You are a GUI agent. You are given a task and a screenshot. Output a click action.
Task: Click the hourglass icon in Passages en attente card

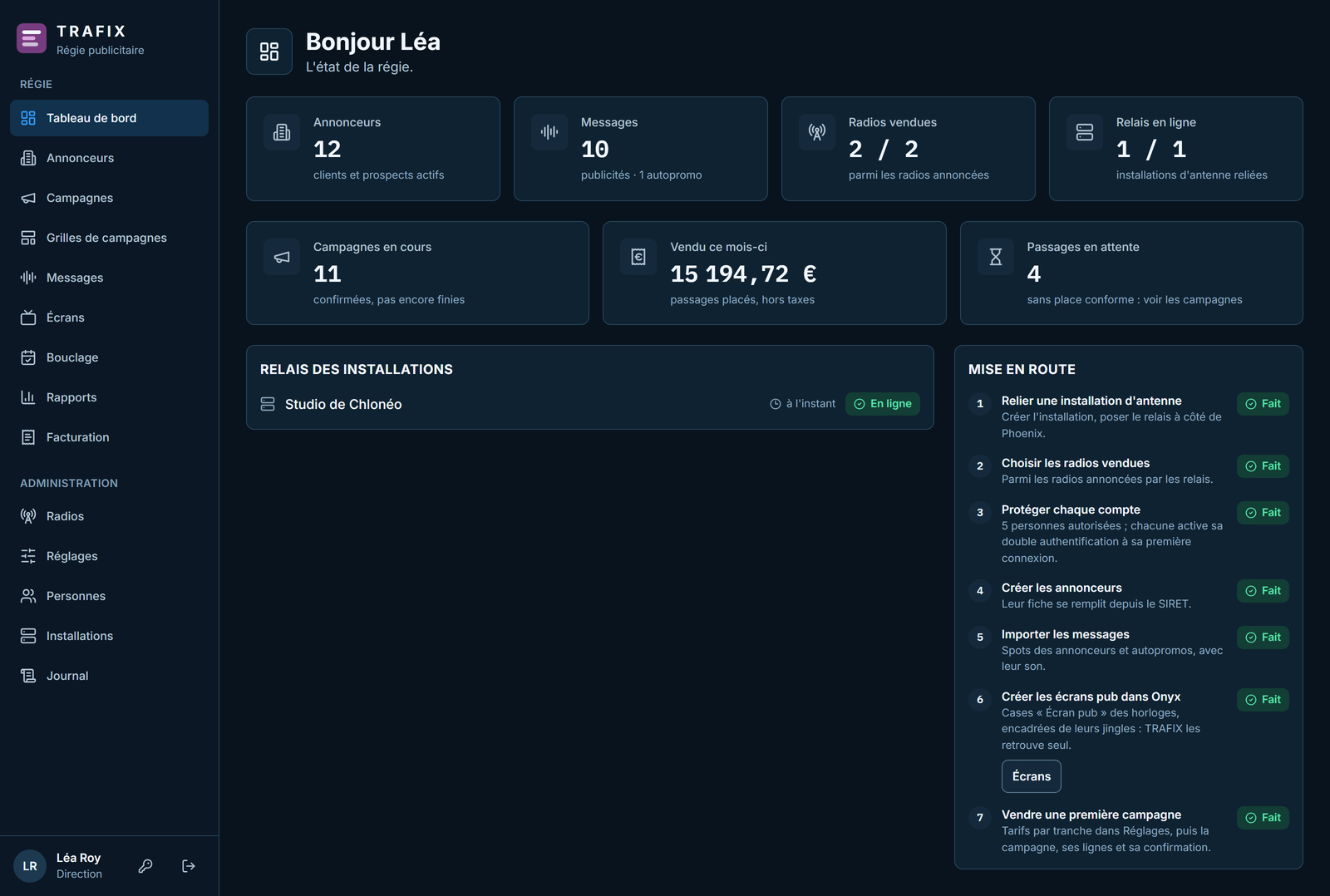coord(996,257)
